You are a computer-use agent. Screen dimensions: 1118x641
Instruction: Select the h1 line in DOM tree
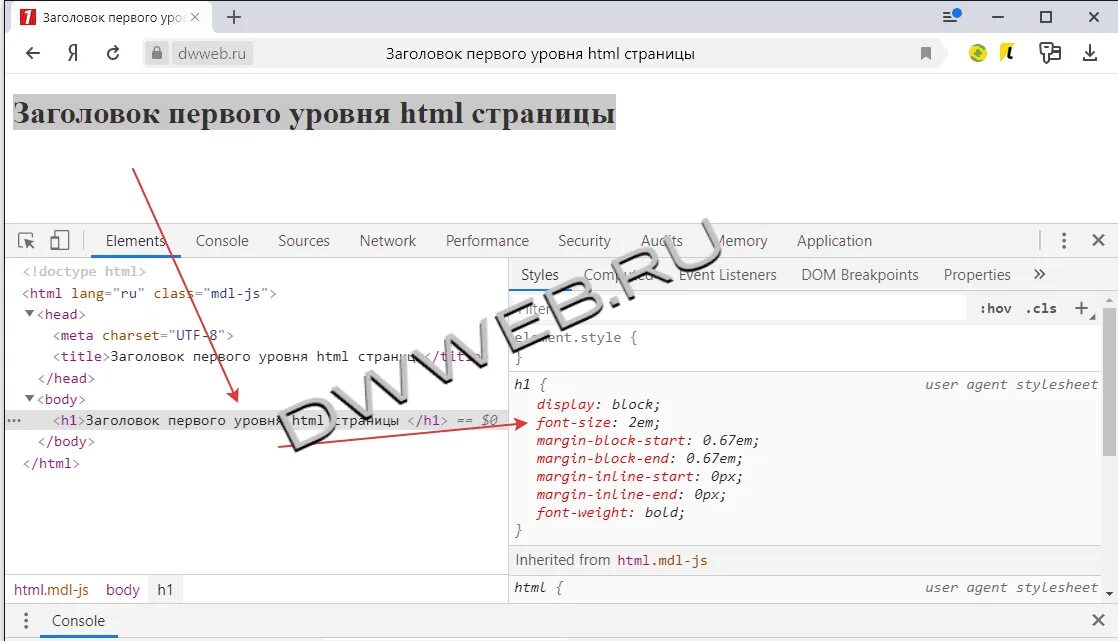[257, 421]
